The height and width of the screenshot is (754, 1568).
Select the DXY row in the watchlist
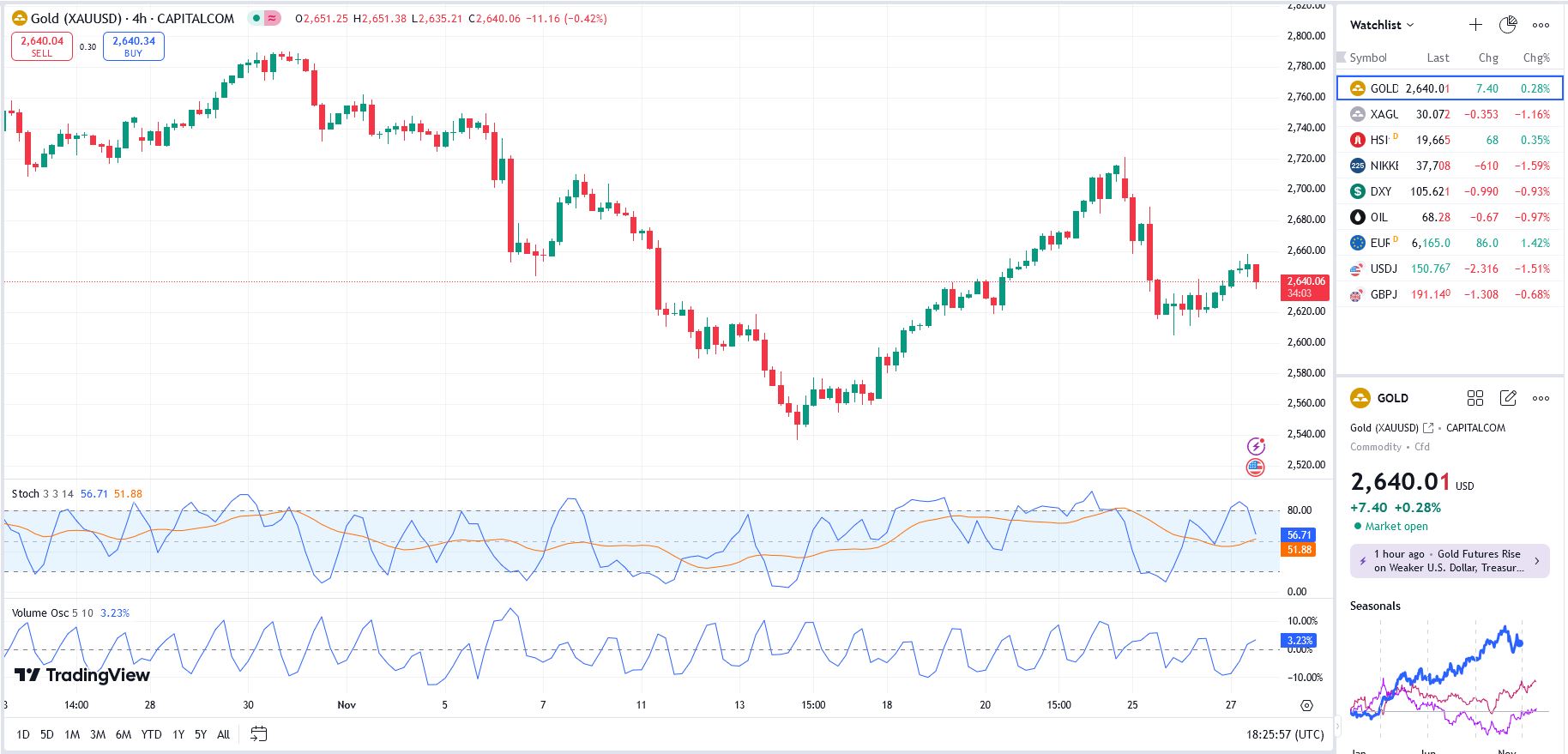(x=1450, y=191)
